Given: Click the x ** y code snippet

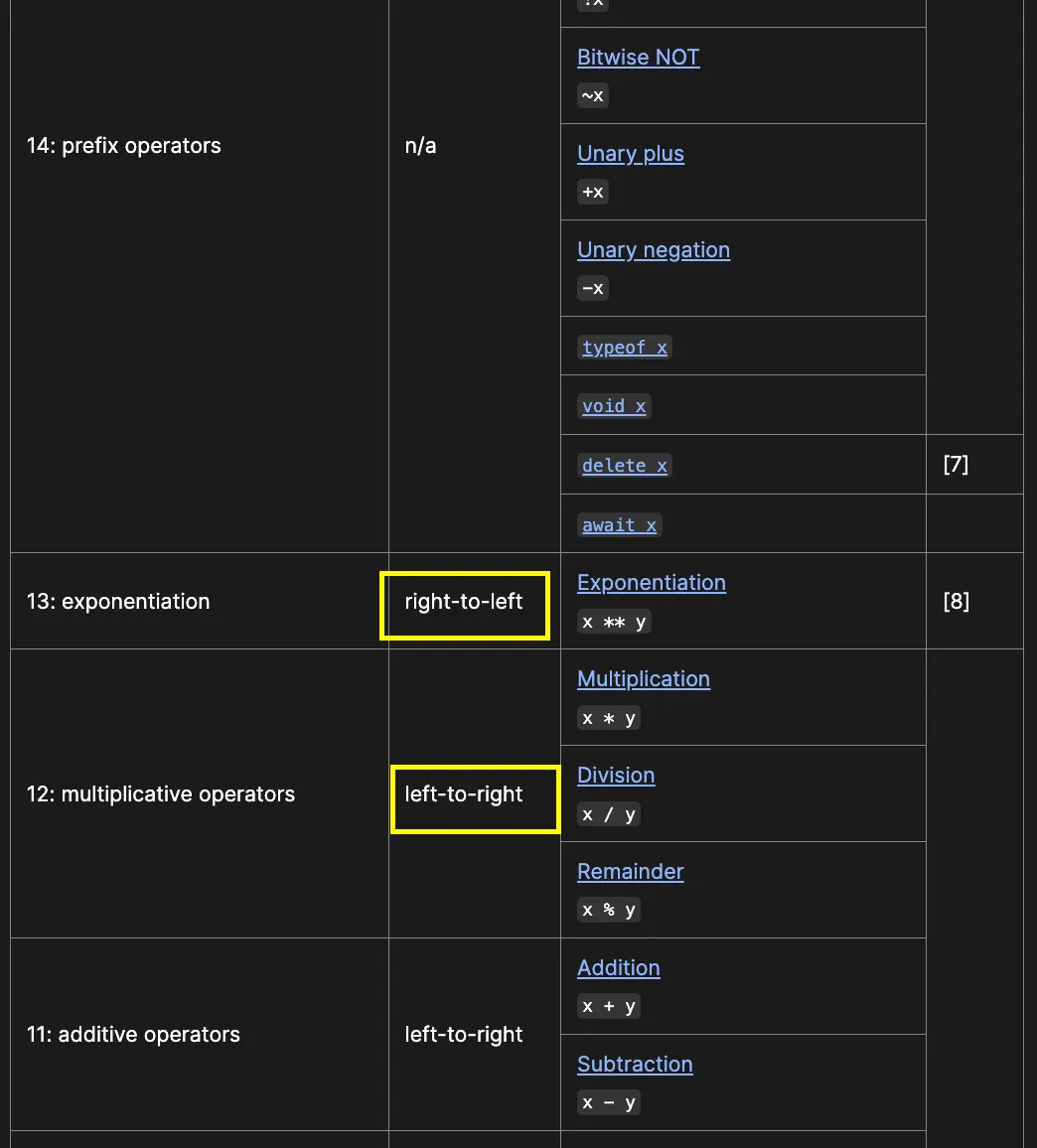Looking at the screenshot, I should pyautogui.click(x=614, y=622).
